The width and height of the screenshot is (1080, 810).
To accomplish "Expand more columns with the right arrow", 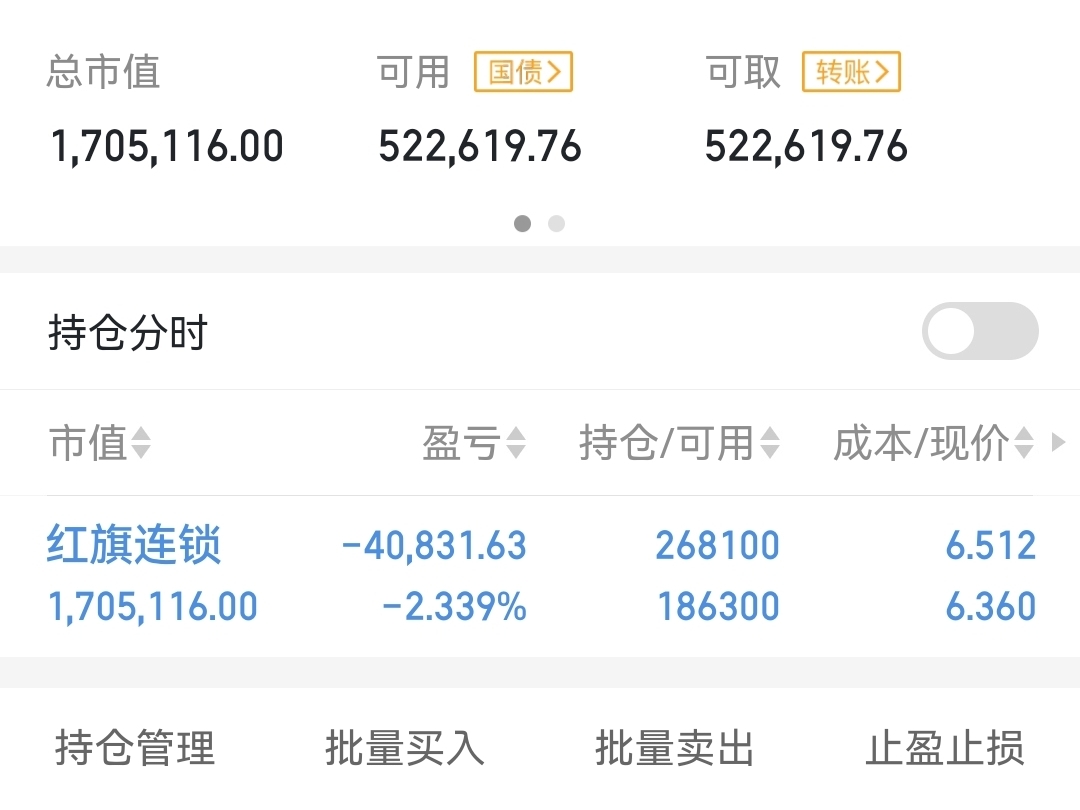I will [x=1059, y=442].
